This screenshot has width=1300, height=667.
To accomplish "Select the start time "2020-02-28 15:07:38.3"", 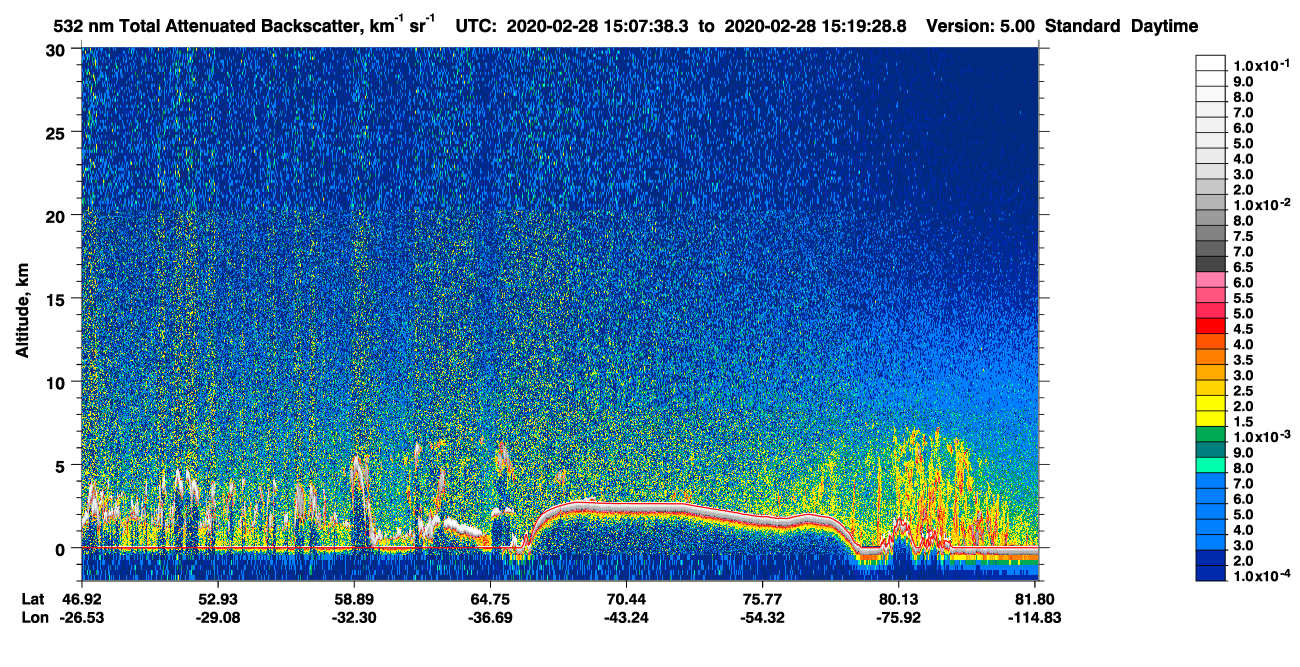I will coord(596,26).
